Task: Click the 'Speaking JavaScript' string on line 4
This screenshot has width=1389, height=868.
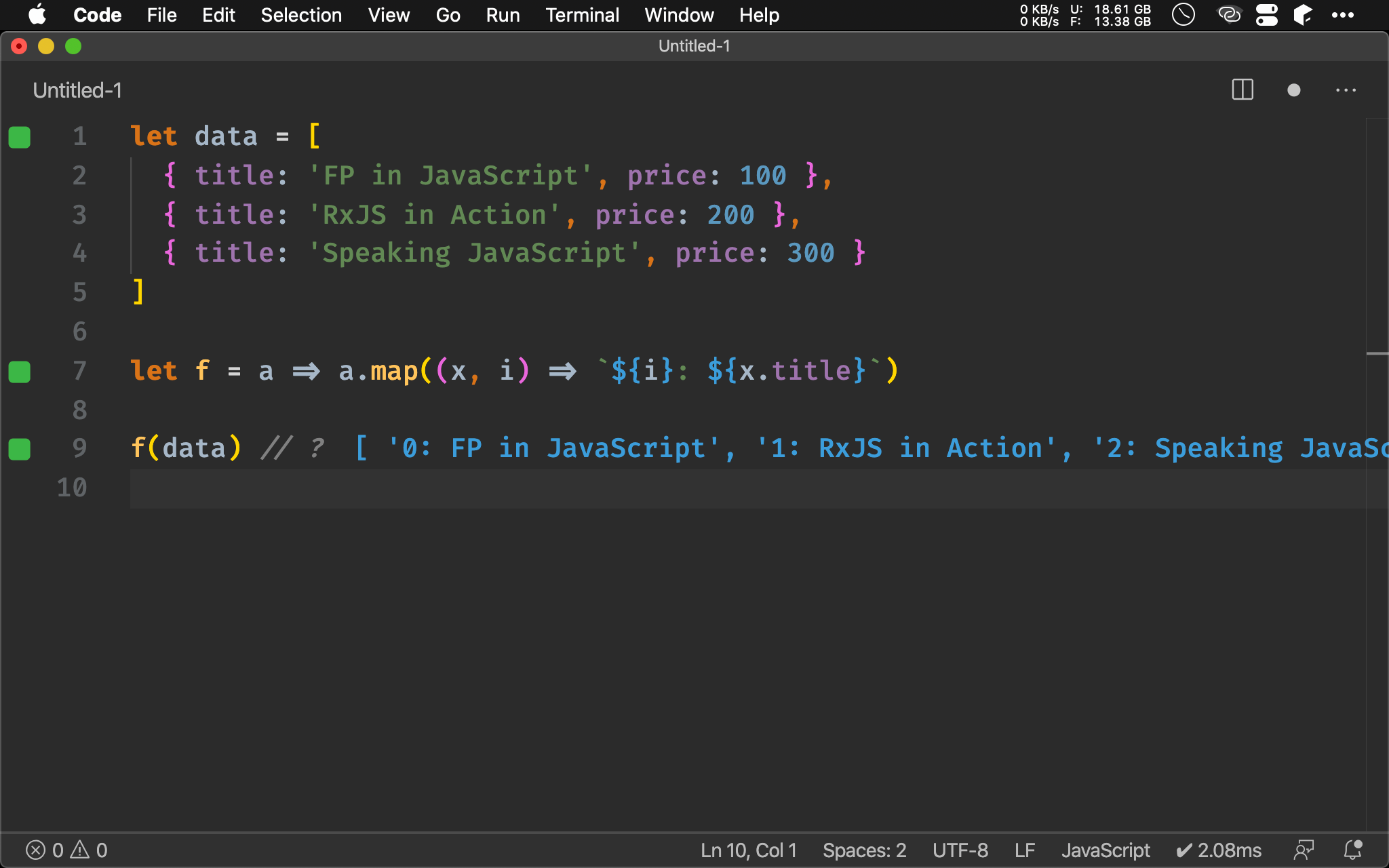Action: 474,253
